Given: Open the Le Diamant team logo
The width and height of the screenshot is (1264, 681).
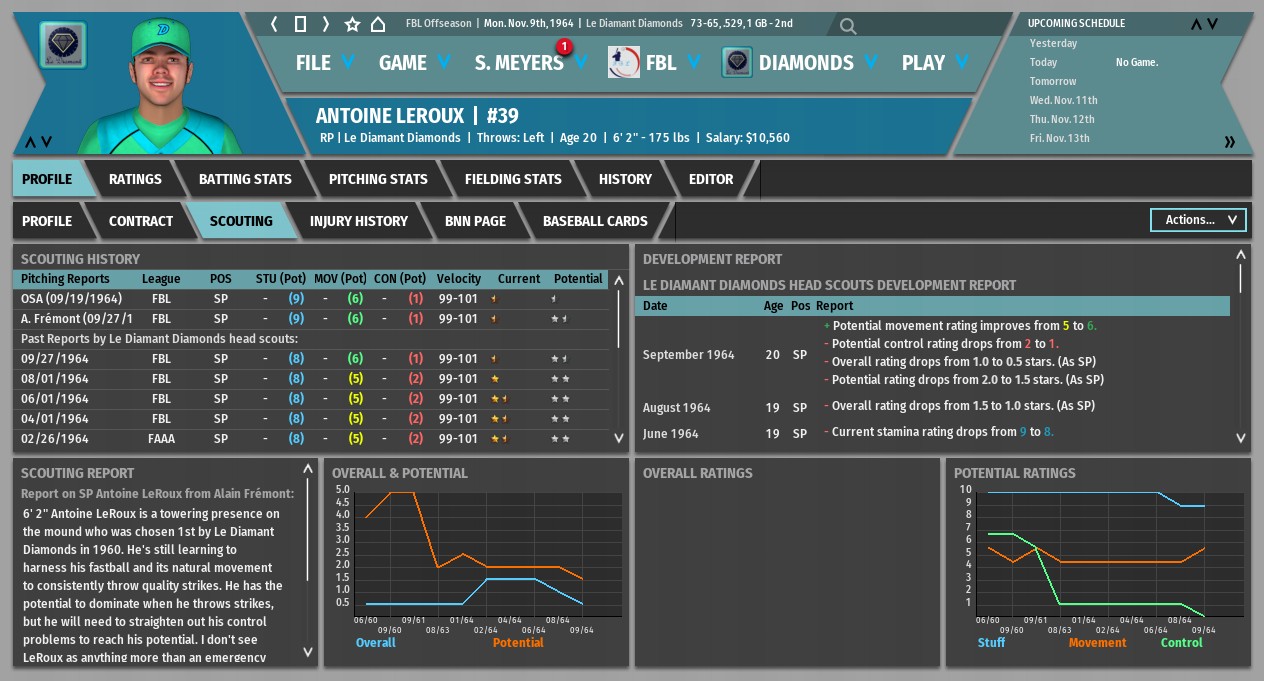Looking at the screenshot, I should click(x=64, y=47).
